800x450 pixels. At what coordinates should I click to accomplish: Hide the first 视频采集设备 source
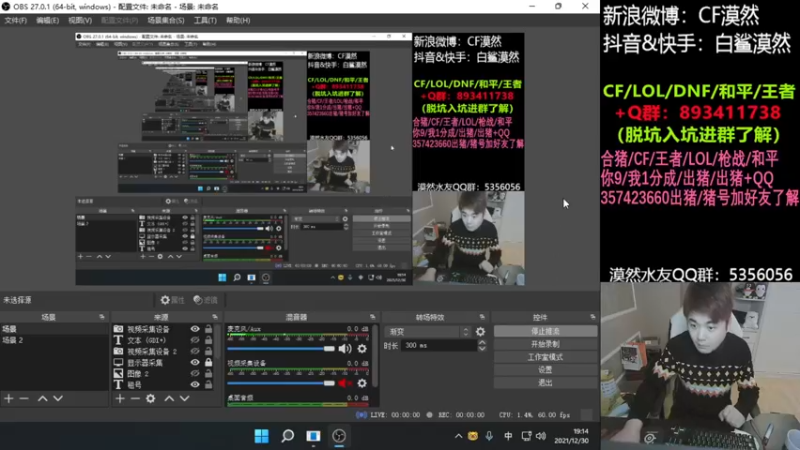tap(195, 329)
